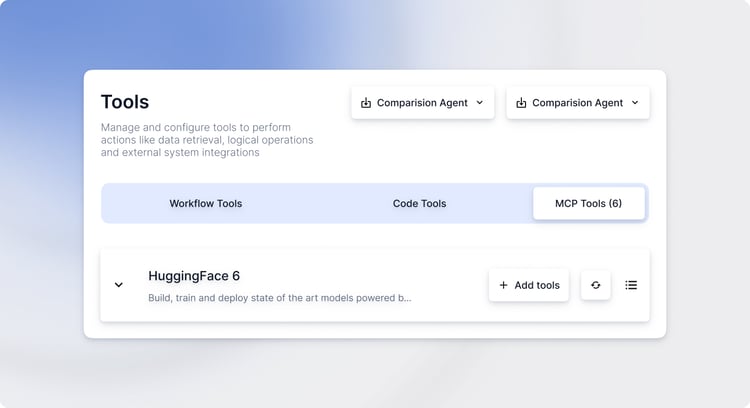Select the MCP Tools (6) tab
This screenshot has height=408, width=750.
tap(589, 203)
